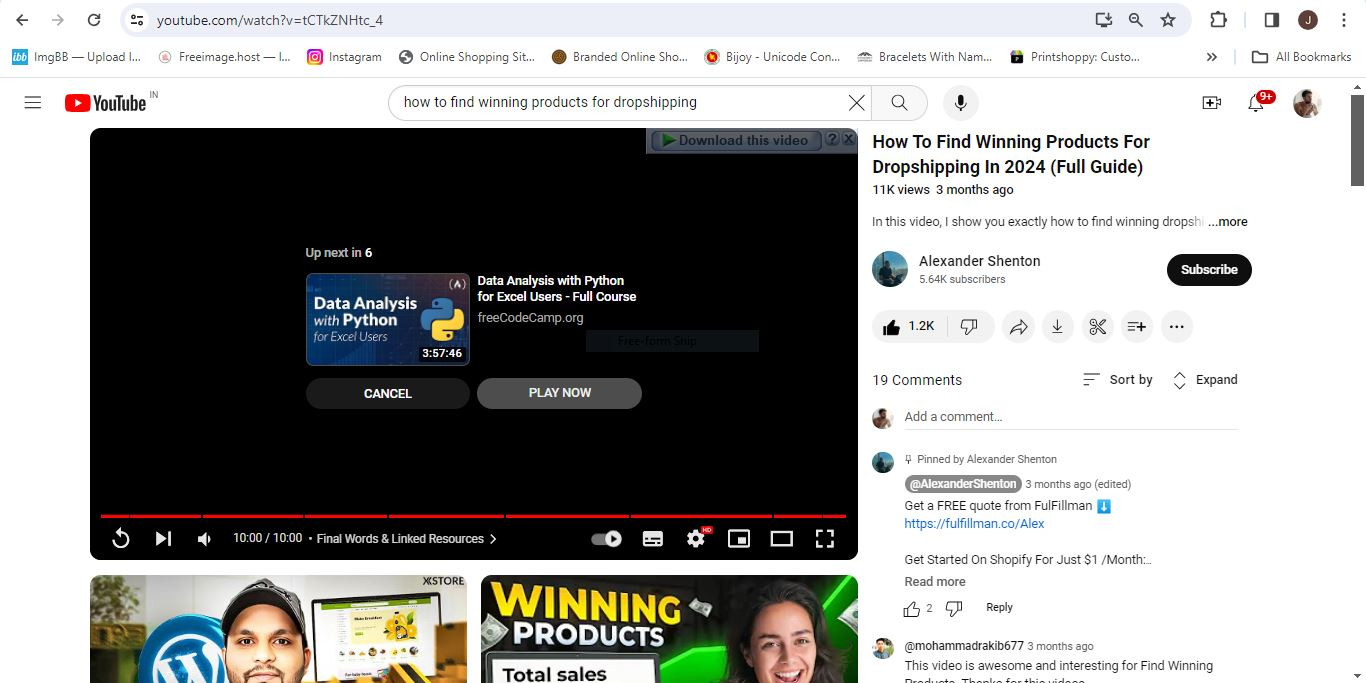
Task: Close the Download this video bar
Action: tap(848, 139)
